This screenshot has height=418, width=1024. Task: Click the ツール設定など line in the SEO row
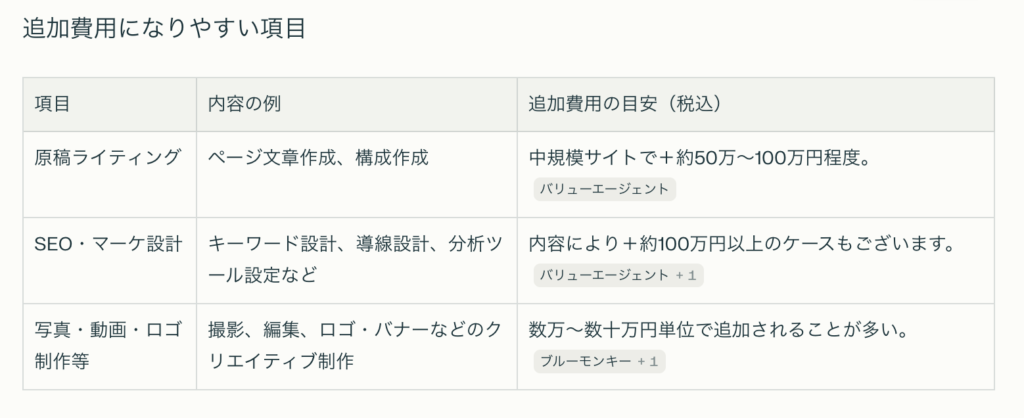(262, 274)
